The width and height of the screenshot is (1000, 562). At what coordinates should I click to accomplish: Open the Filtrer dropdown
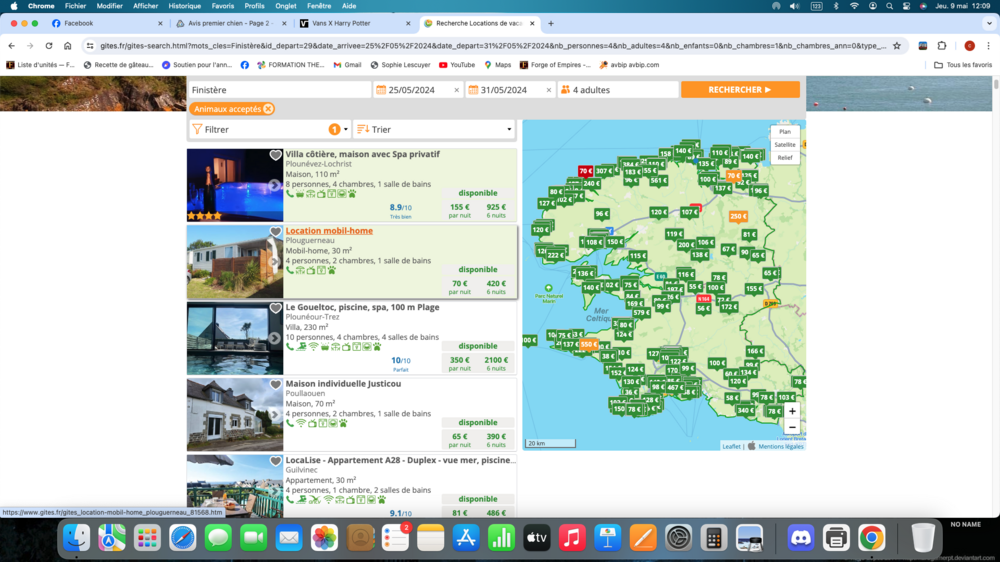click(270, 129)
